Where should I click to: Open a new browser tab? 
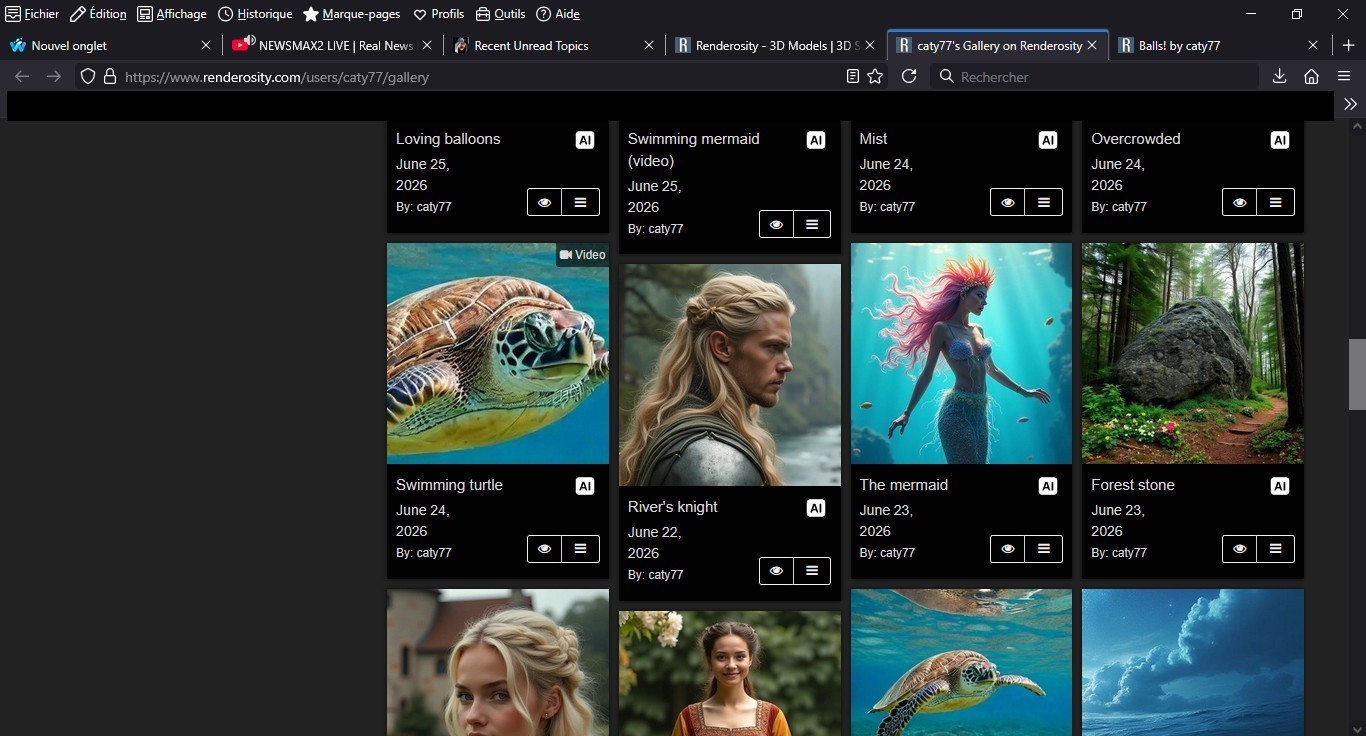point(1348,45)
